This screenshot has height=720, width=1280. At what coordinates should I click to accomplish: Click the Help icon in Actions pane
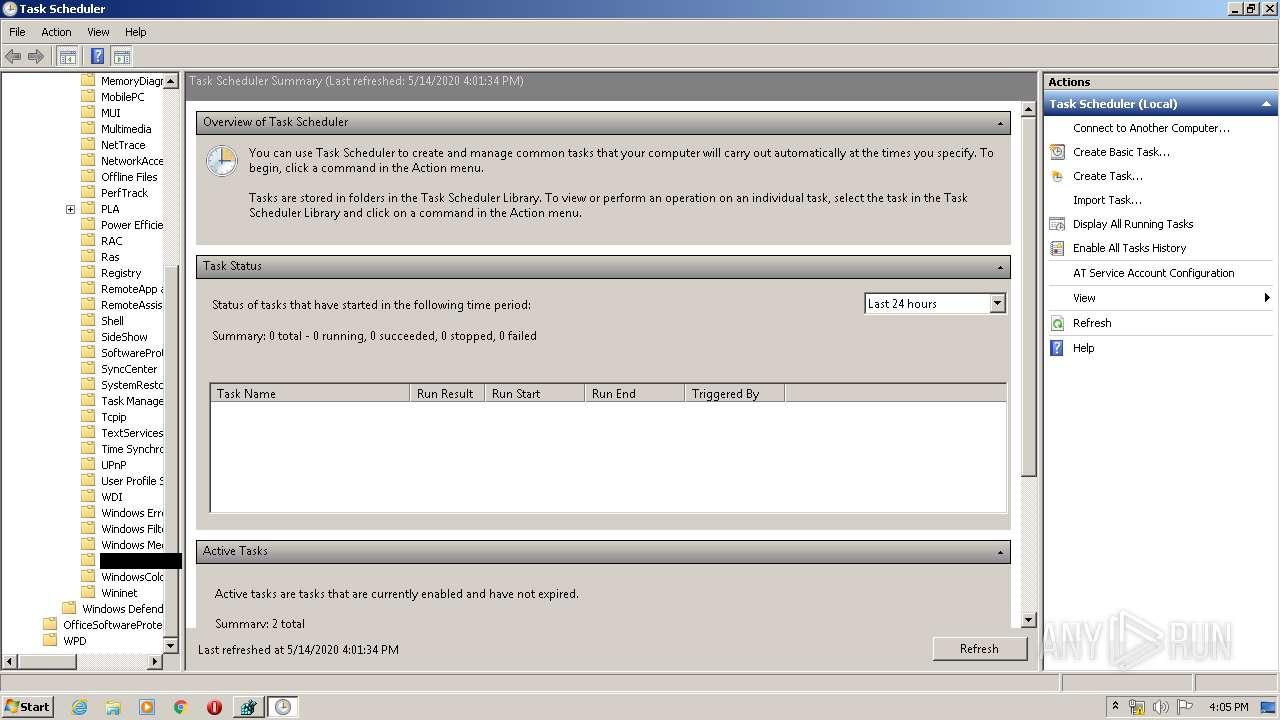pos(1057,348)
